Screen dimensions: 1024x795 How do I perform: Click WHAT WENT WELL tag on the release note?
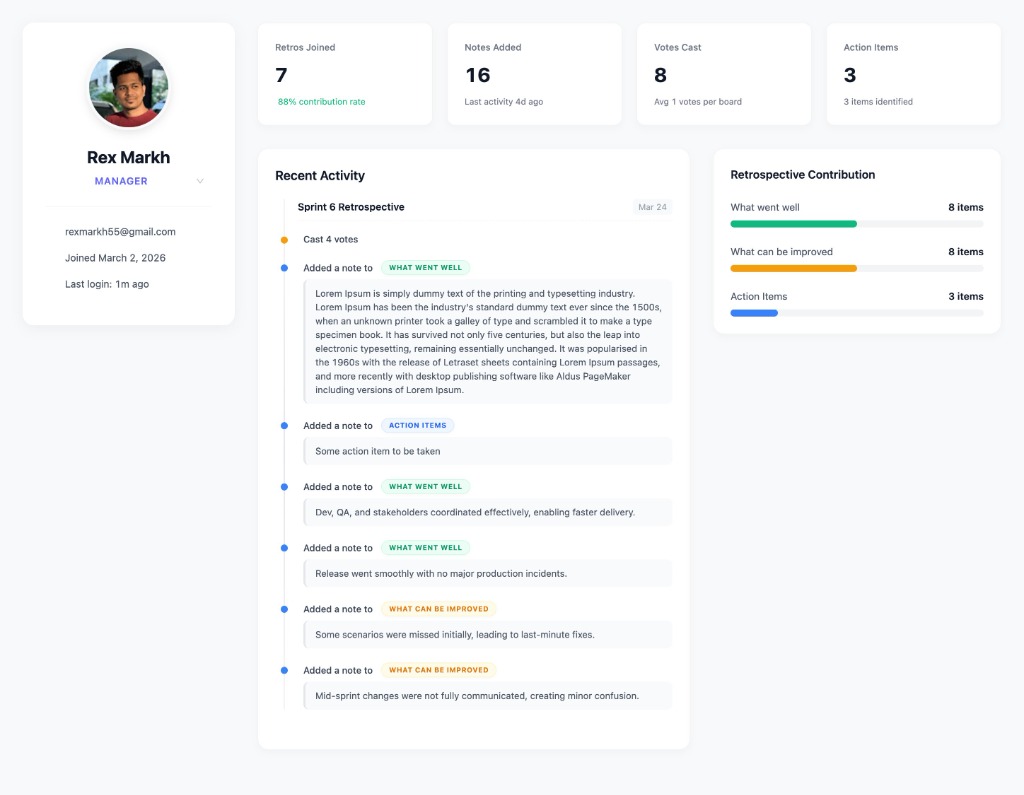426,547
